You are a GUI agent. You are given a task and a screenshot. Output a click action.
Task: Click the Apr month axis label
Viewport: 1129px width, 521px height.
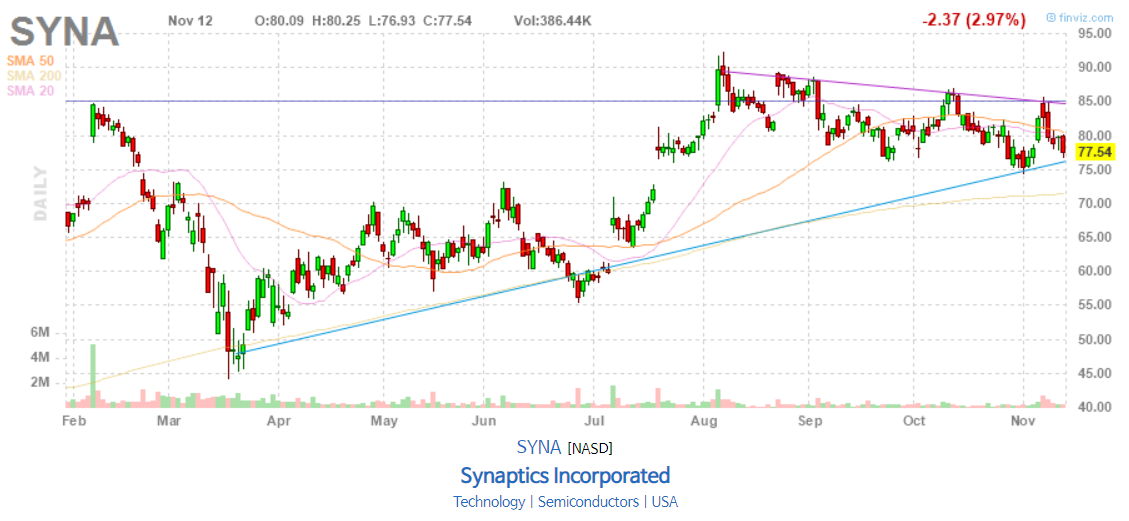[278, 420]
